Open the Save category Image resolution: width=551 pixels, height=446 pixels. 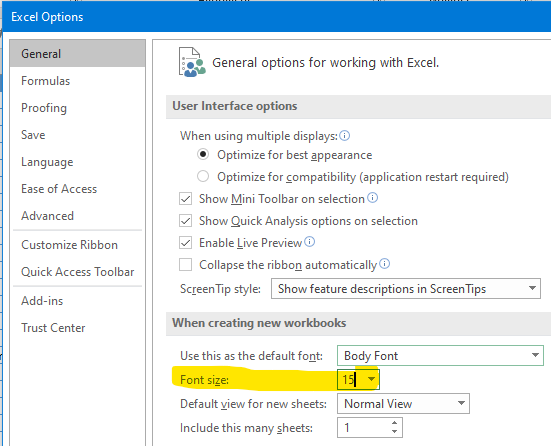tap(78, 135)
